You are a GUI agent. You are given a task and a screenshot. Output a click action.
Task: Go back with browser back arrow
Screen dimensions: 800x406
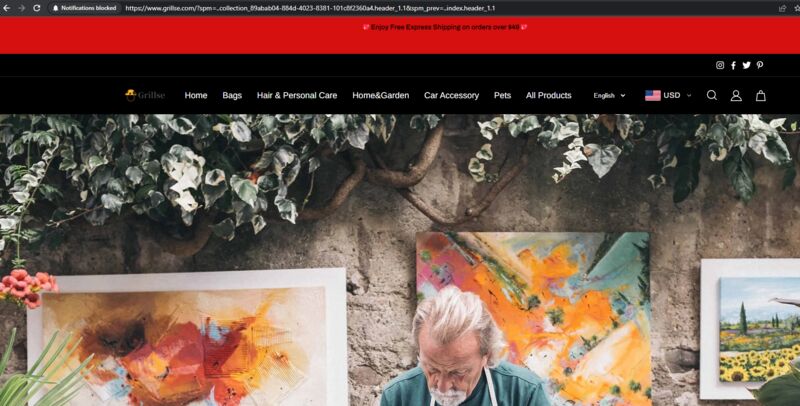7,8
